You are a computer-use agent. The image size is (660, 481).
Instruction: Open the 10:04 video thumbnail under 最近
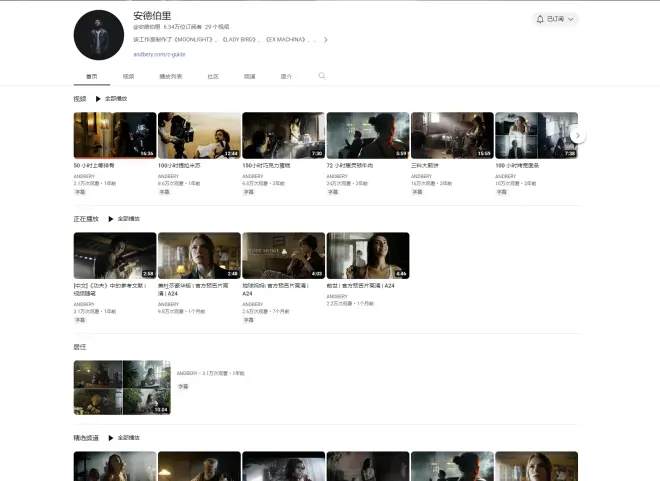122,387
